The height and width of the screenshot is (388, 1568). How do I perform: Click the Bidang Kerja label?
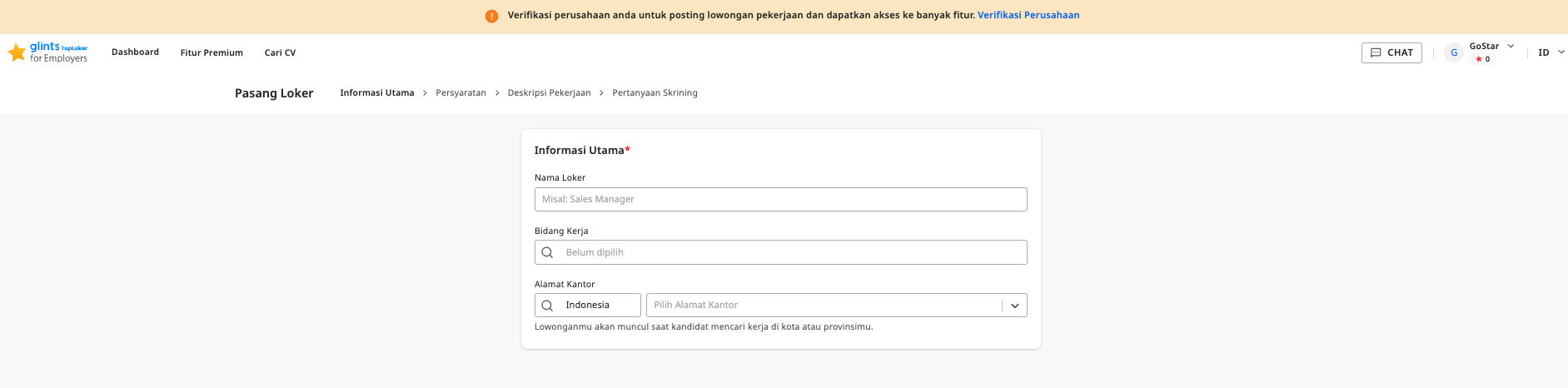click(561, 231)
